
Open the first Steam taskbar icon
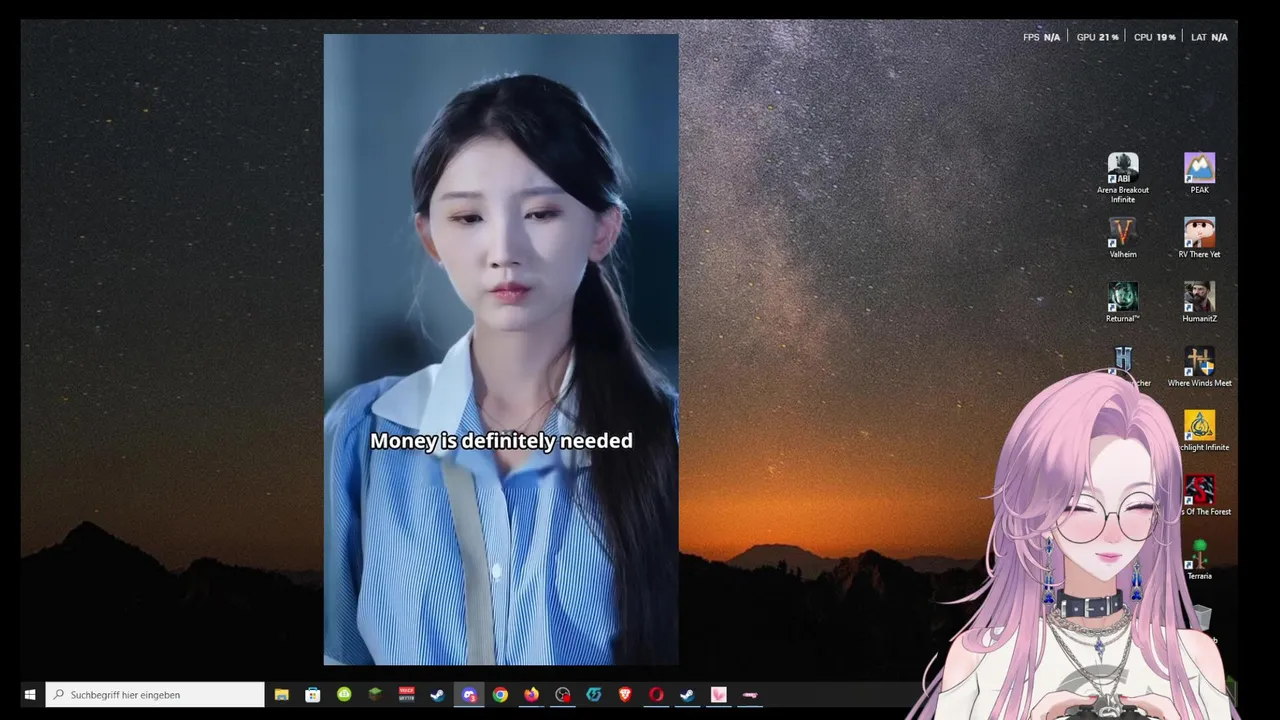437,694
